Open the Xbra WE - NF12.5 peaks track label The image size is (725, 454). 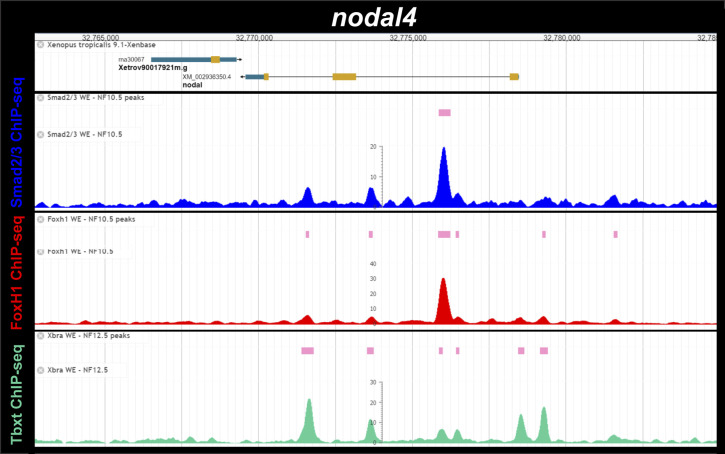point(88,336)
